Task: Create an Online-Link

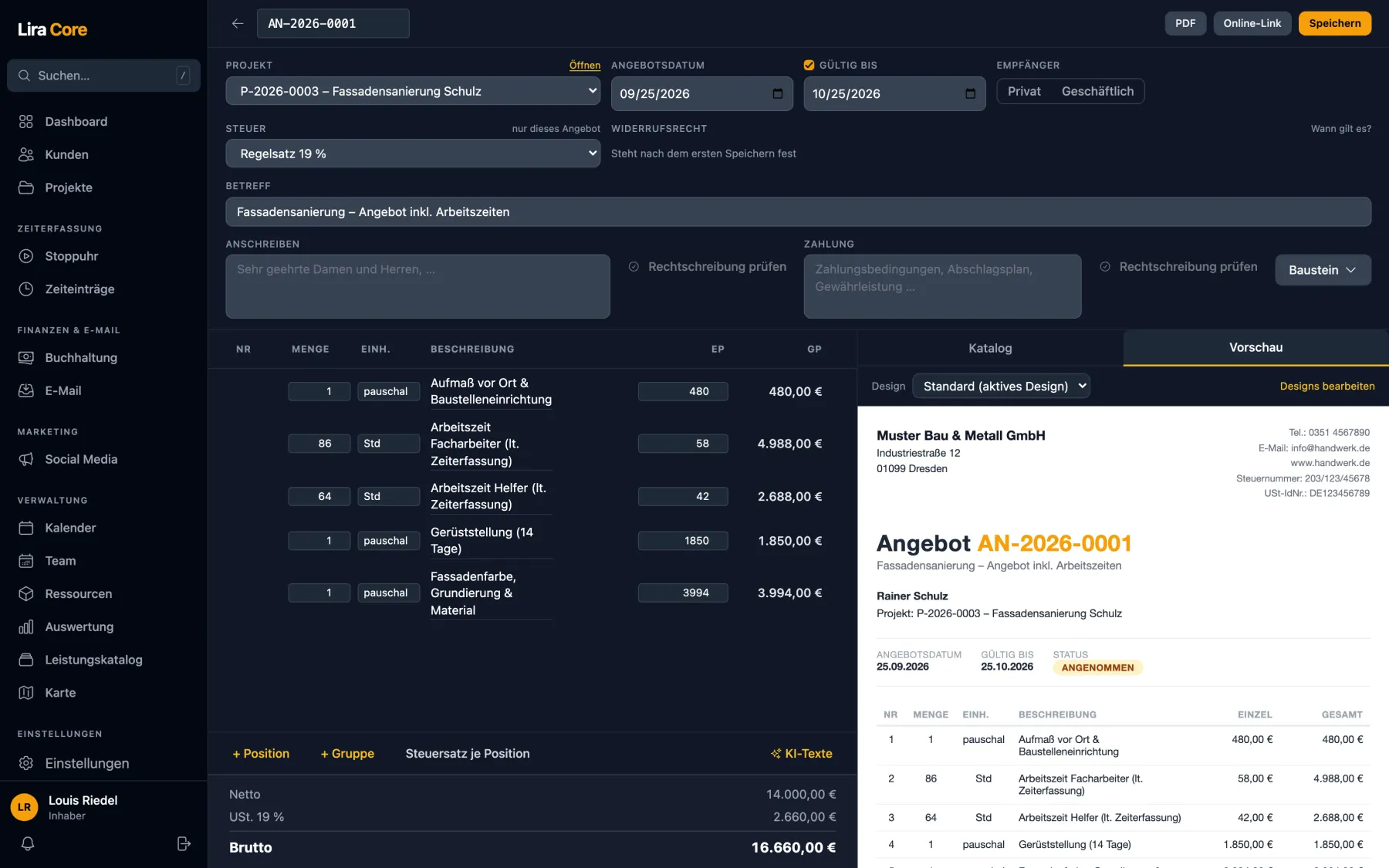Action: tap(1252, 23)
